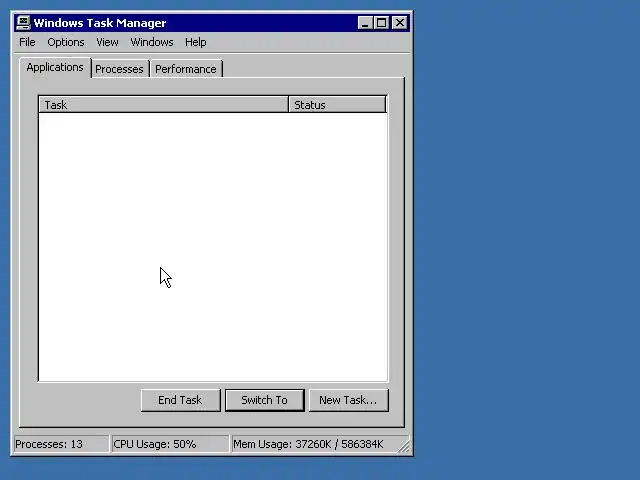Open the File menu
Image resolution: width=640 pixels, height=480 pixels.
[27, 42]
